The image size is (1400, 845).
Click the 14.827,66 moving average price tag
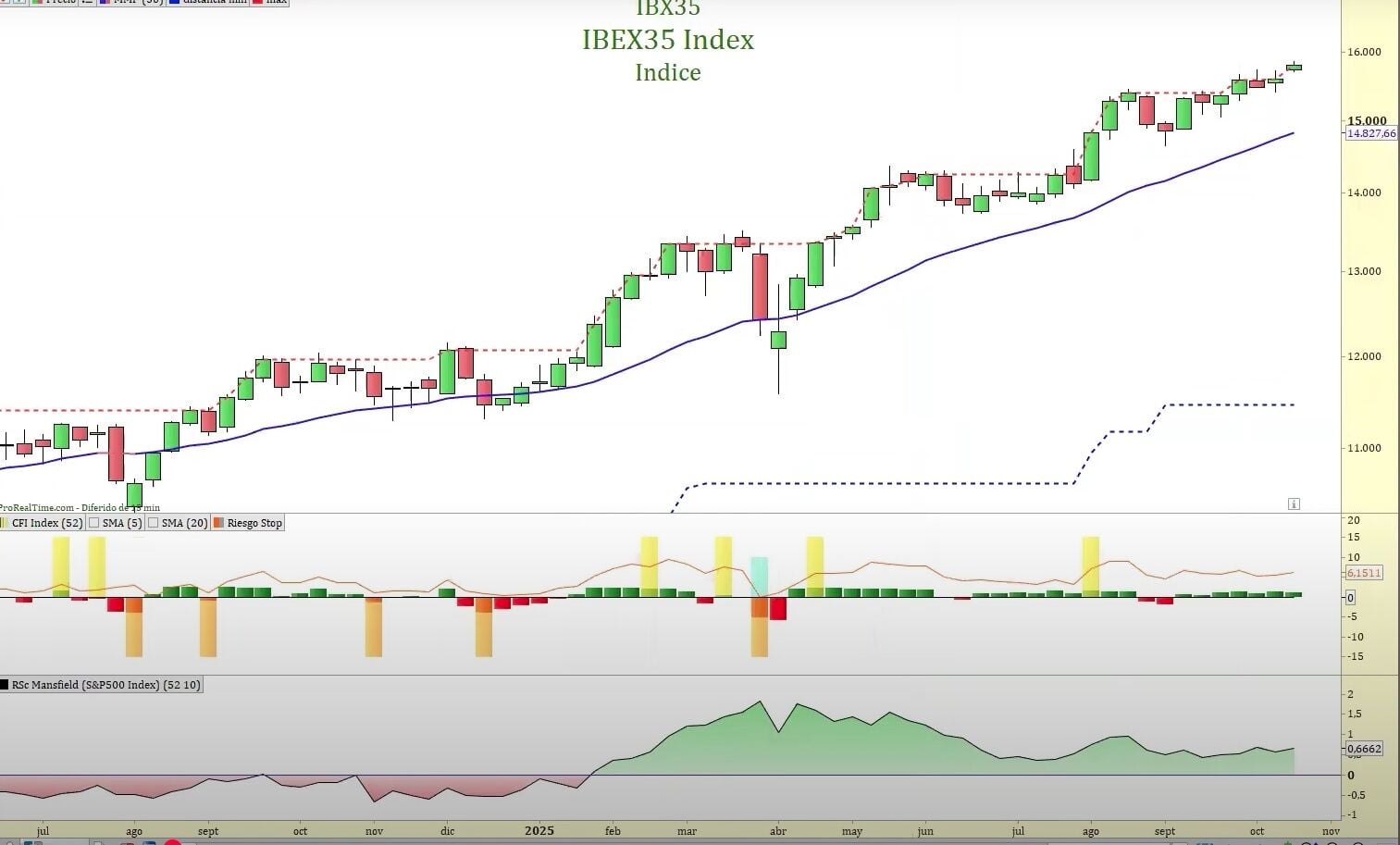coord(1371,133)
